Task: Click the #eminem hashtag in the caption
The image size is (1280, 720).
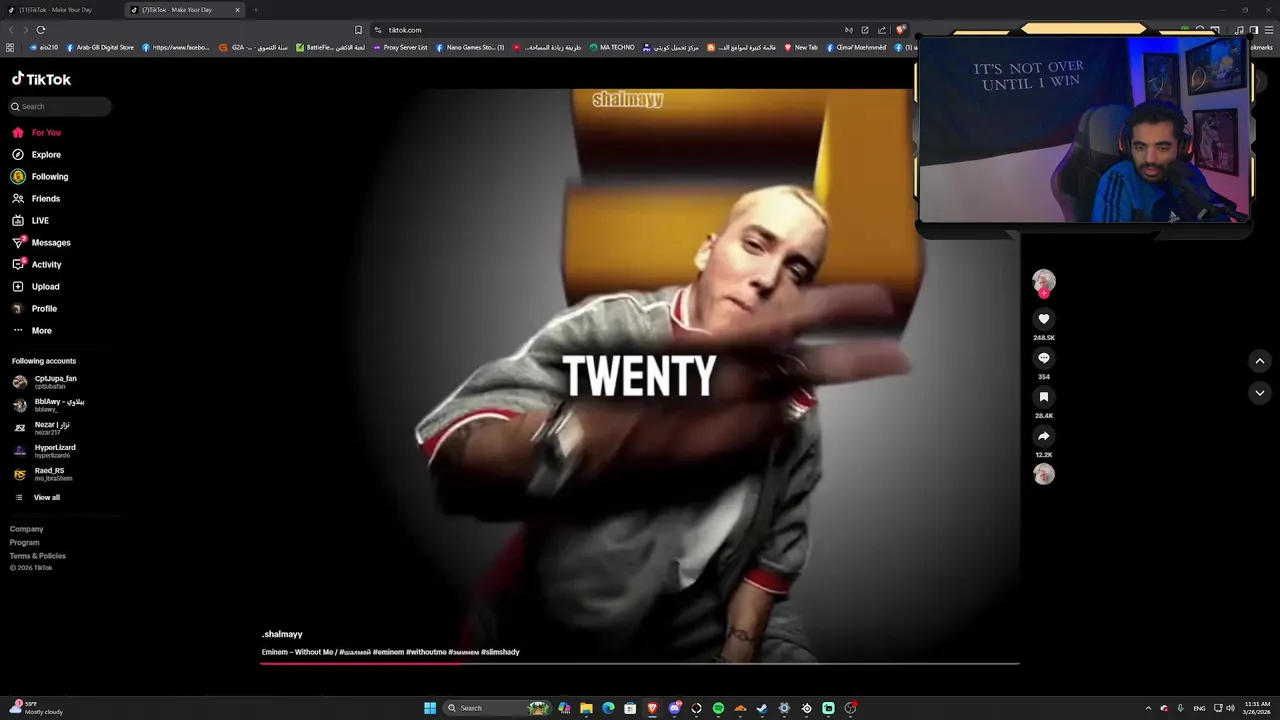Action: click(x=388, y=652)
